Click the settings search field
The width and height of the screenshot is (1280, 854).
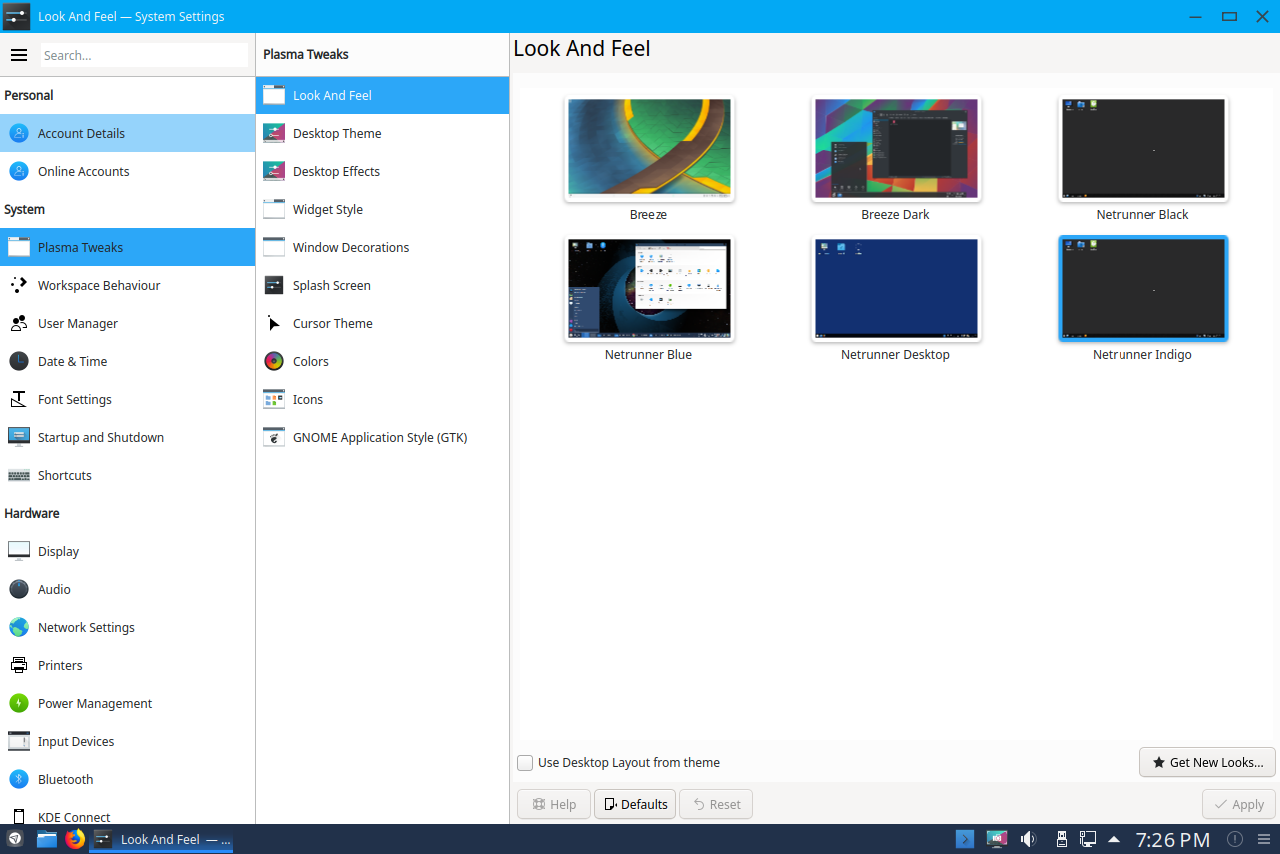point(144,55)
